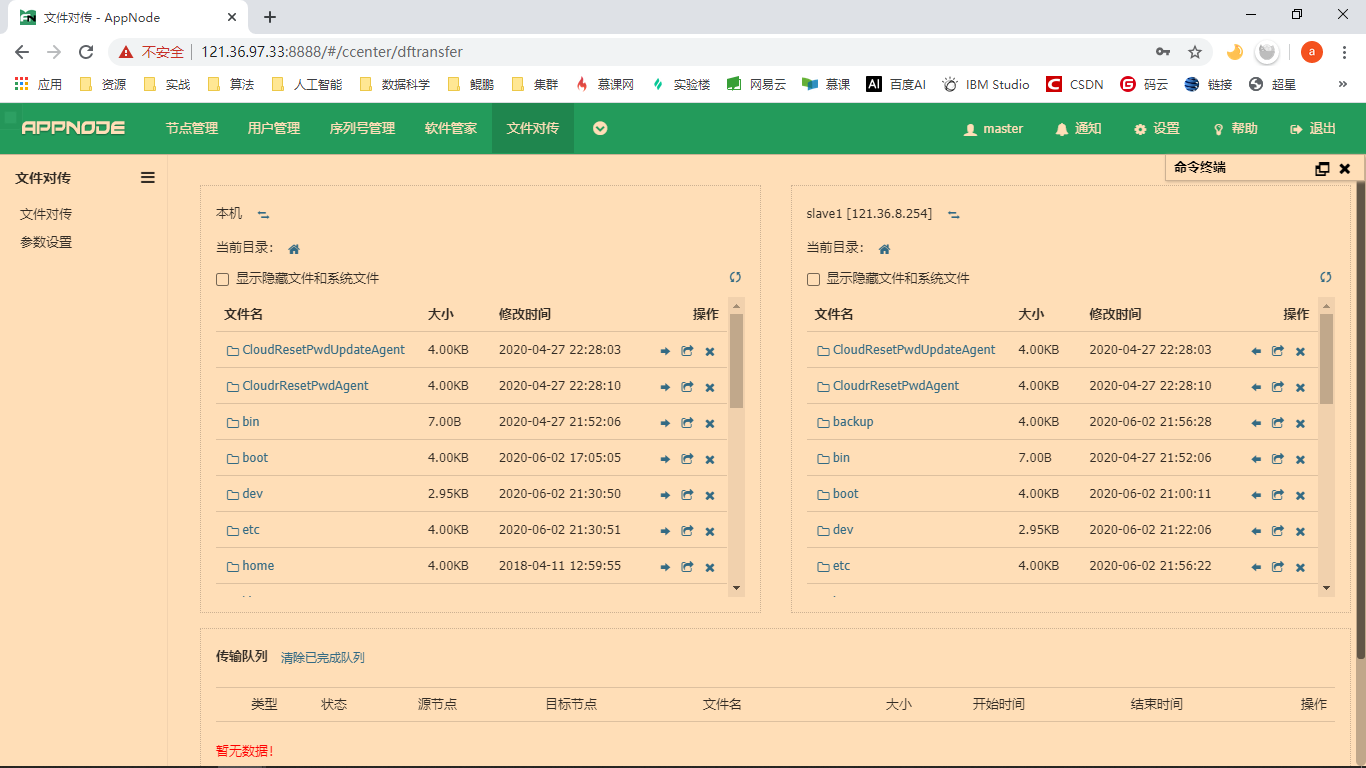1366x768 pixels.
Task: Click down arrow of 本机 list scrollbar
Action: [x=737, y=588]
